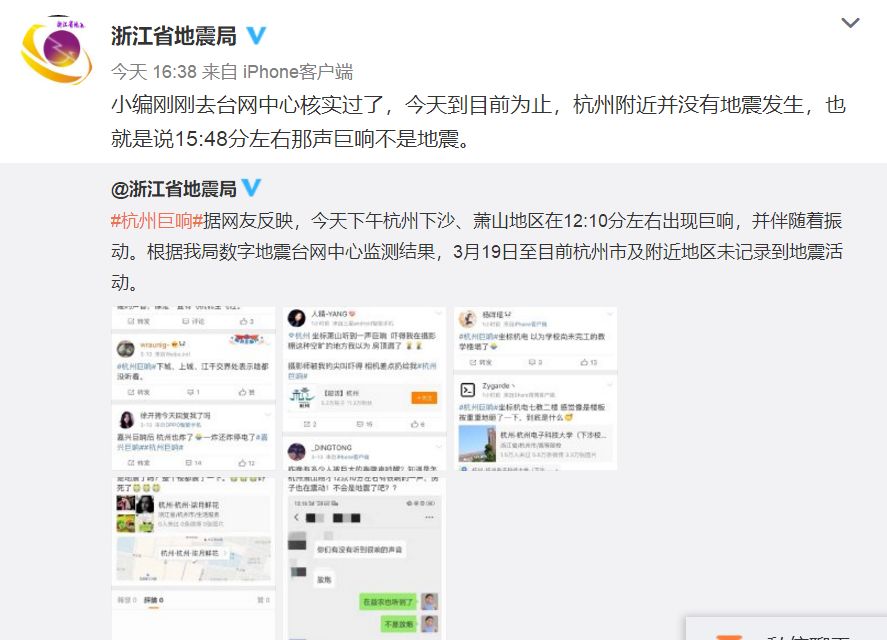Open the fifth thumbnail showing chat conversation
The width and height of the screenshot is (887, 640).
pos(364,559)
